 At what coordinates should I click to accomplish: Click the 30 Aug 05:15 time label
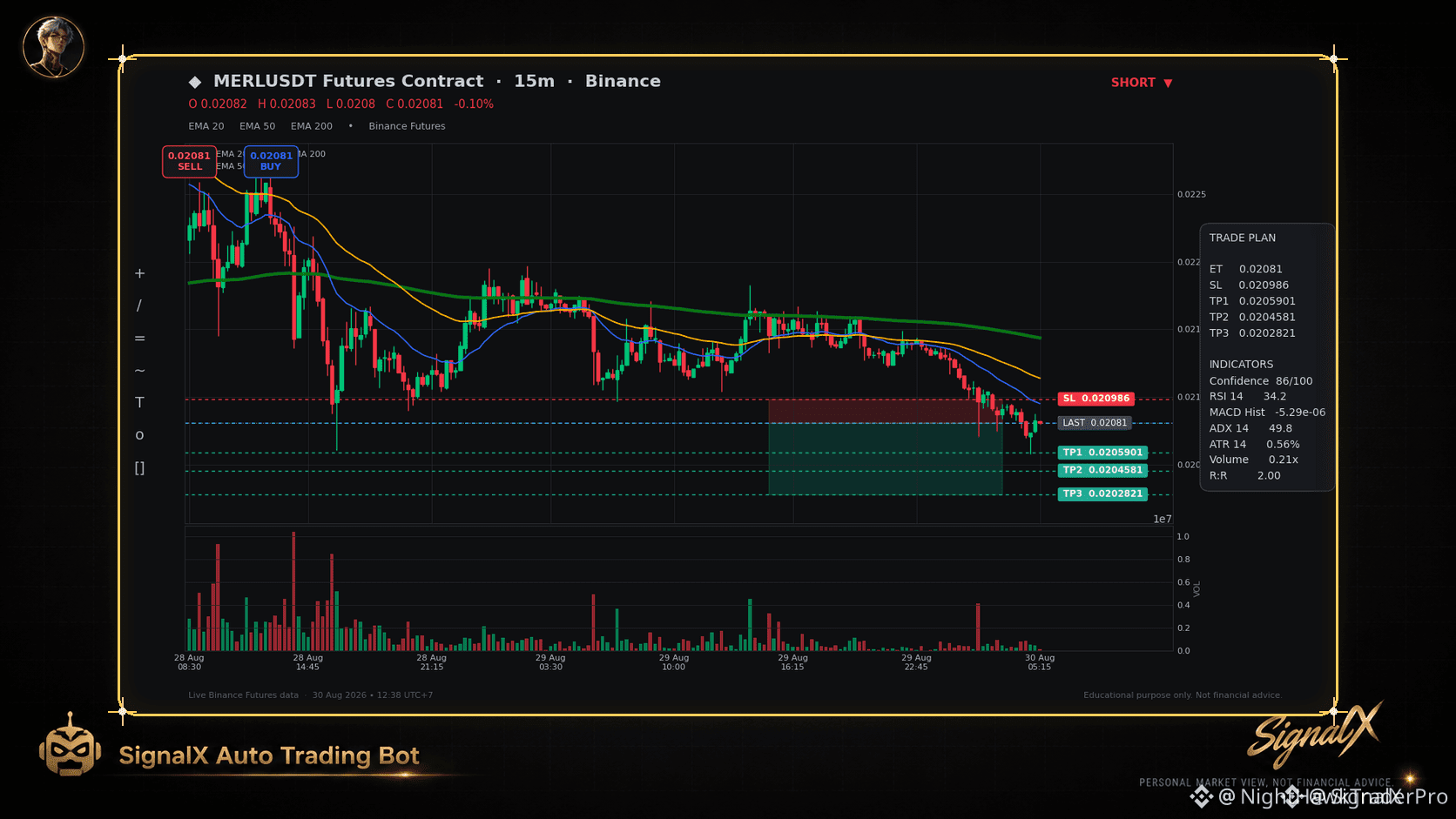(x=1040, y=662)
